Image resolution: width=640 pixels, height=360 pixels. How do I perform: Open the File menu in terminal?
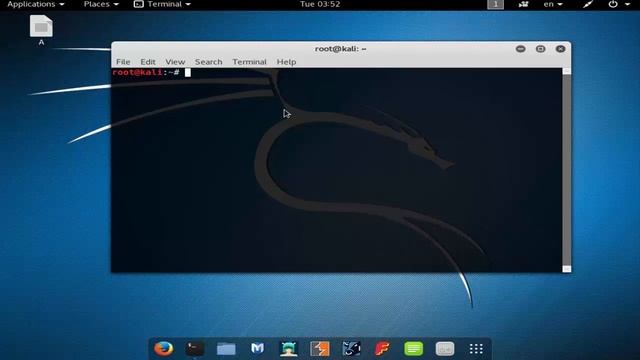pyautogui.click(x=123, y=62)
